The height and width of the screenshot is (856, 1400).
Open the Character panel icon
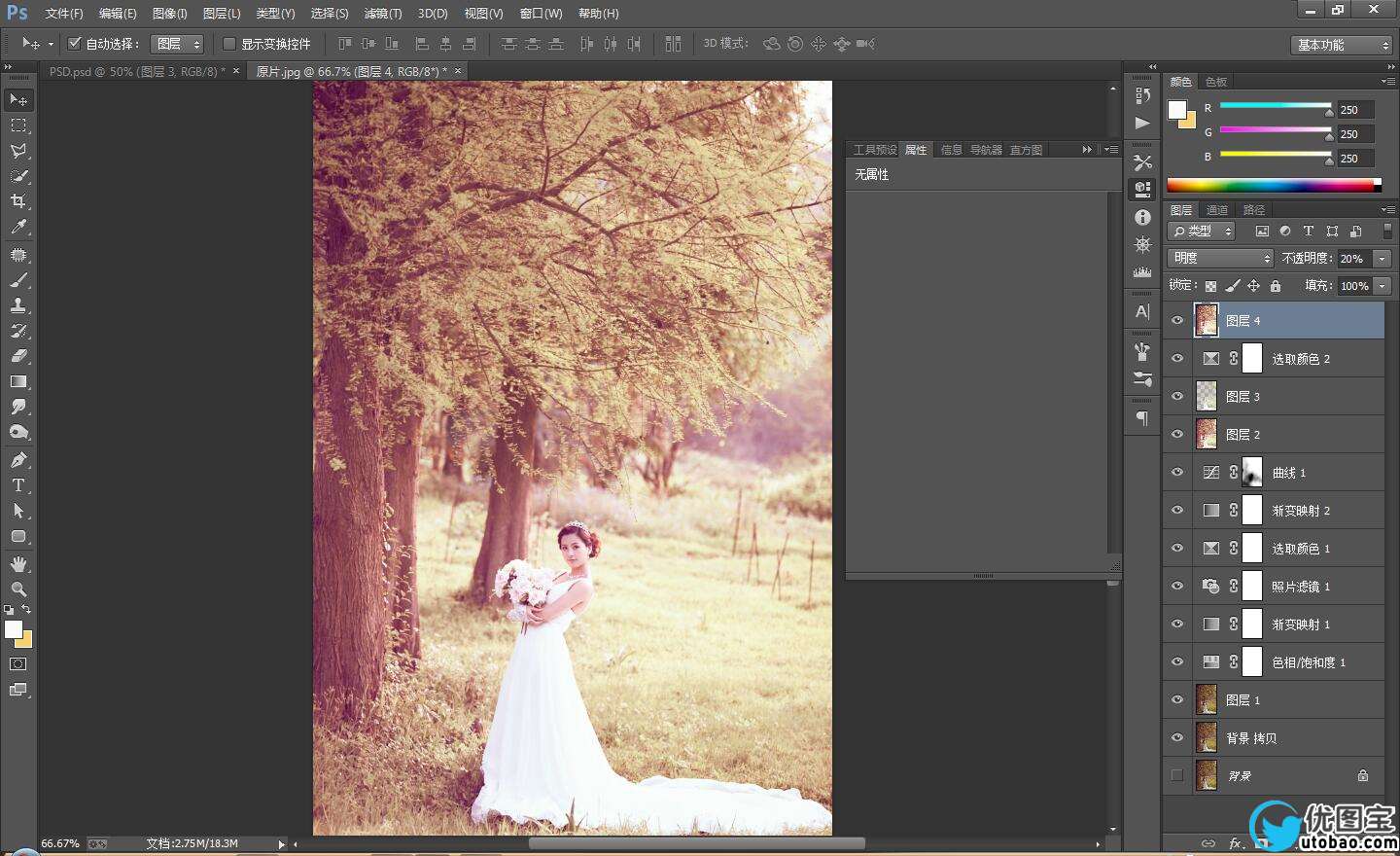coord(1142,311)
